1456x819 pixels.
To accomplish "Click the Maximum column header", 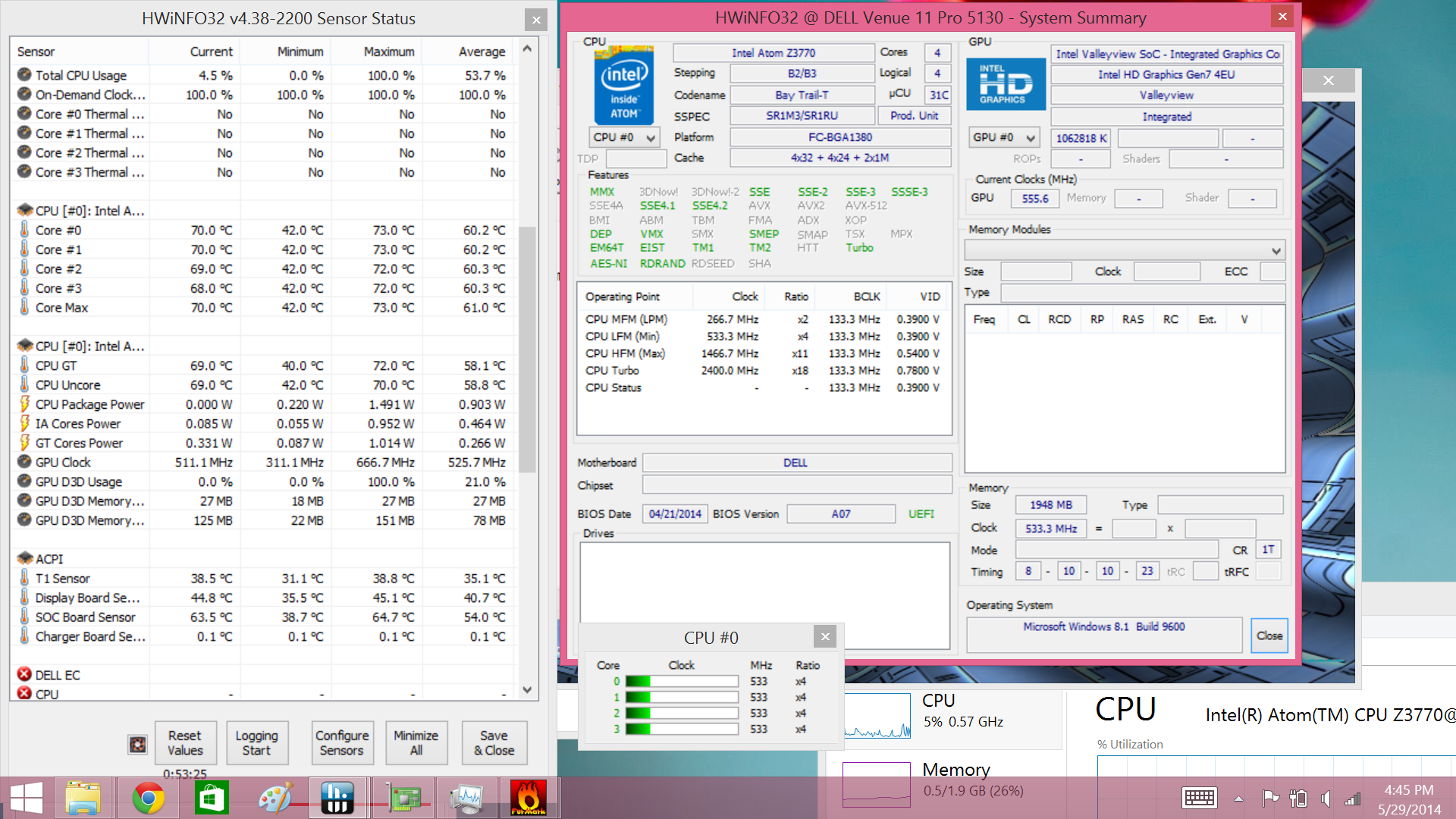I will [x=375, y=52].
